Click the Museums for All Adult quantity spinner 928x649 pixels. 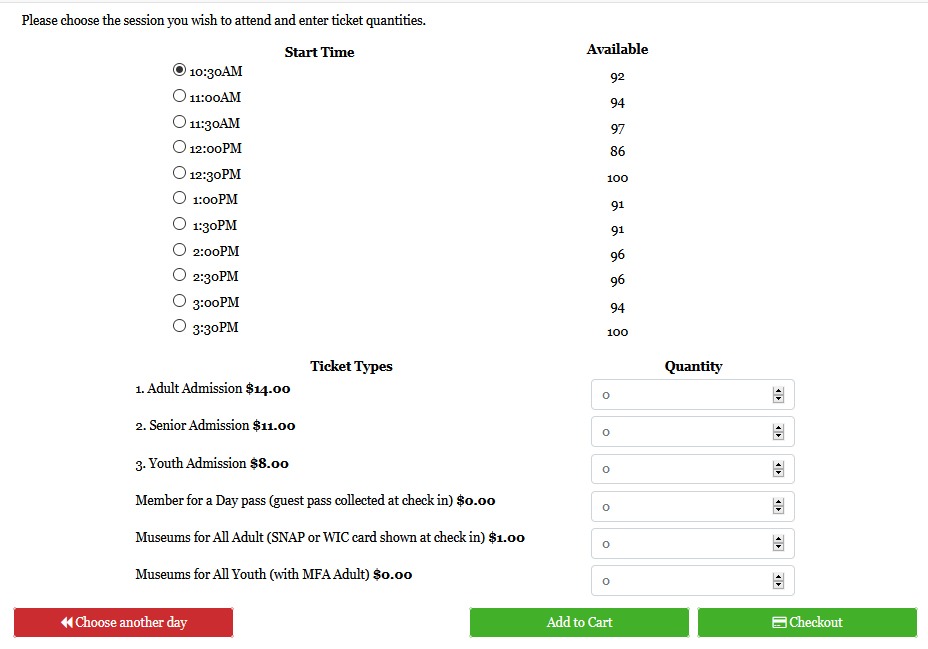[778, 544]
